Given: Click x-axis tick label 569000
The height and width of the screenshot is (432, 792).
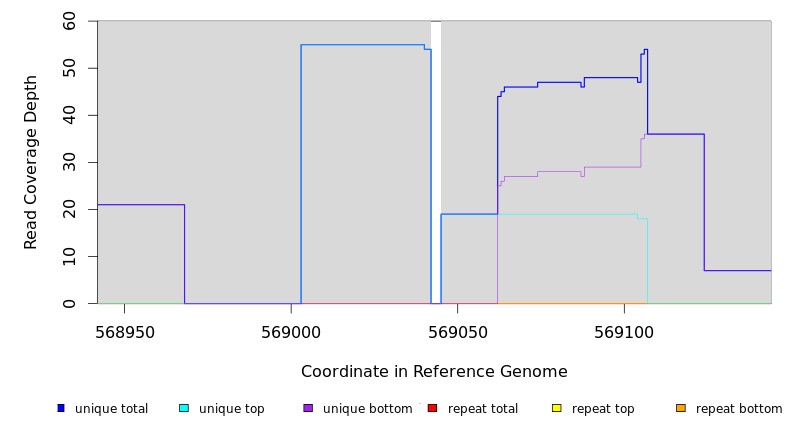Looking at the screenshot, I should 291,332.
